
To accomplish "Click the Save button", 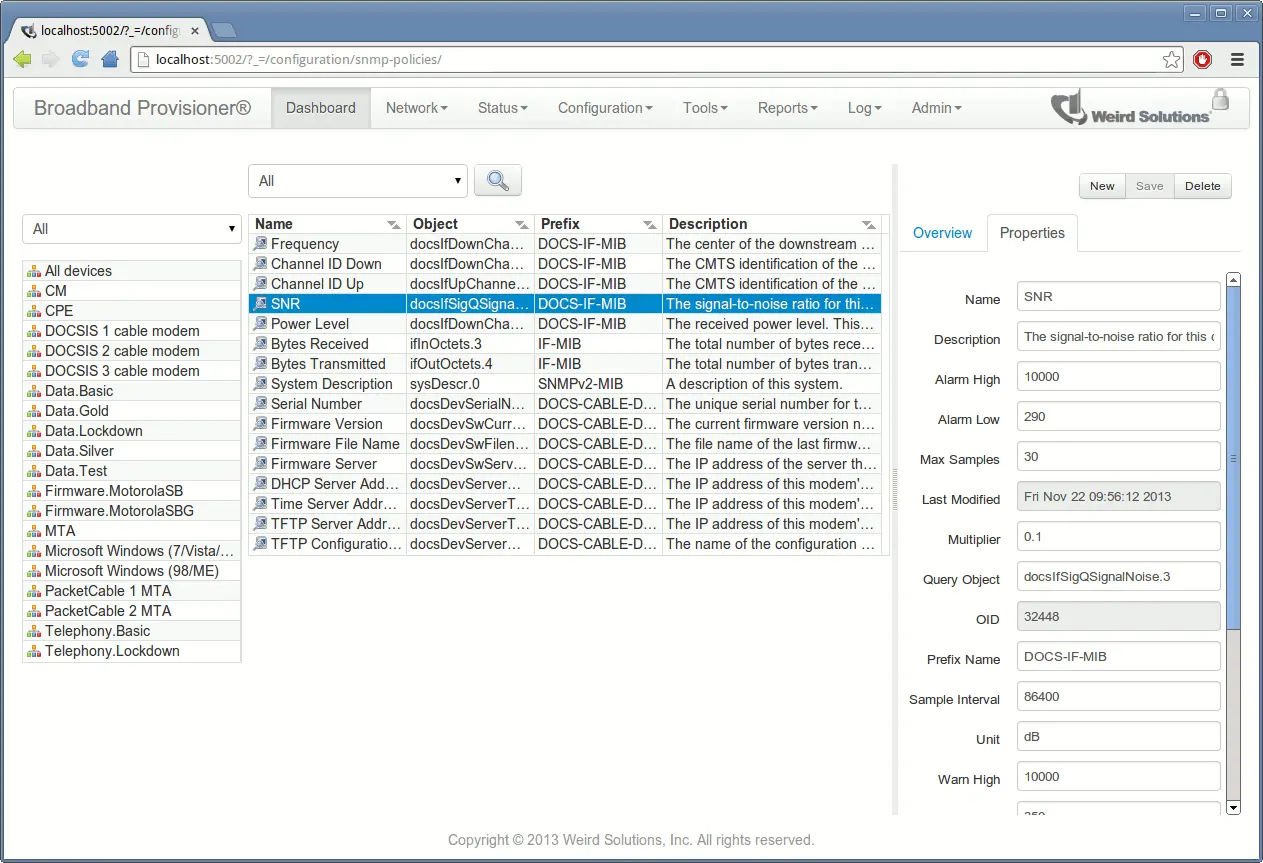I will pos(1149,186).
